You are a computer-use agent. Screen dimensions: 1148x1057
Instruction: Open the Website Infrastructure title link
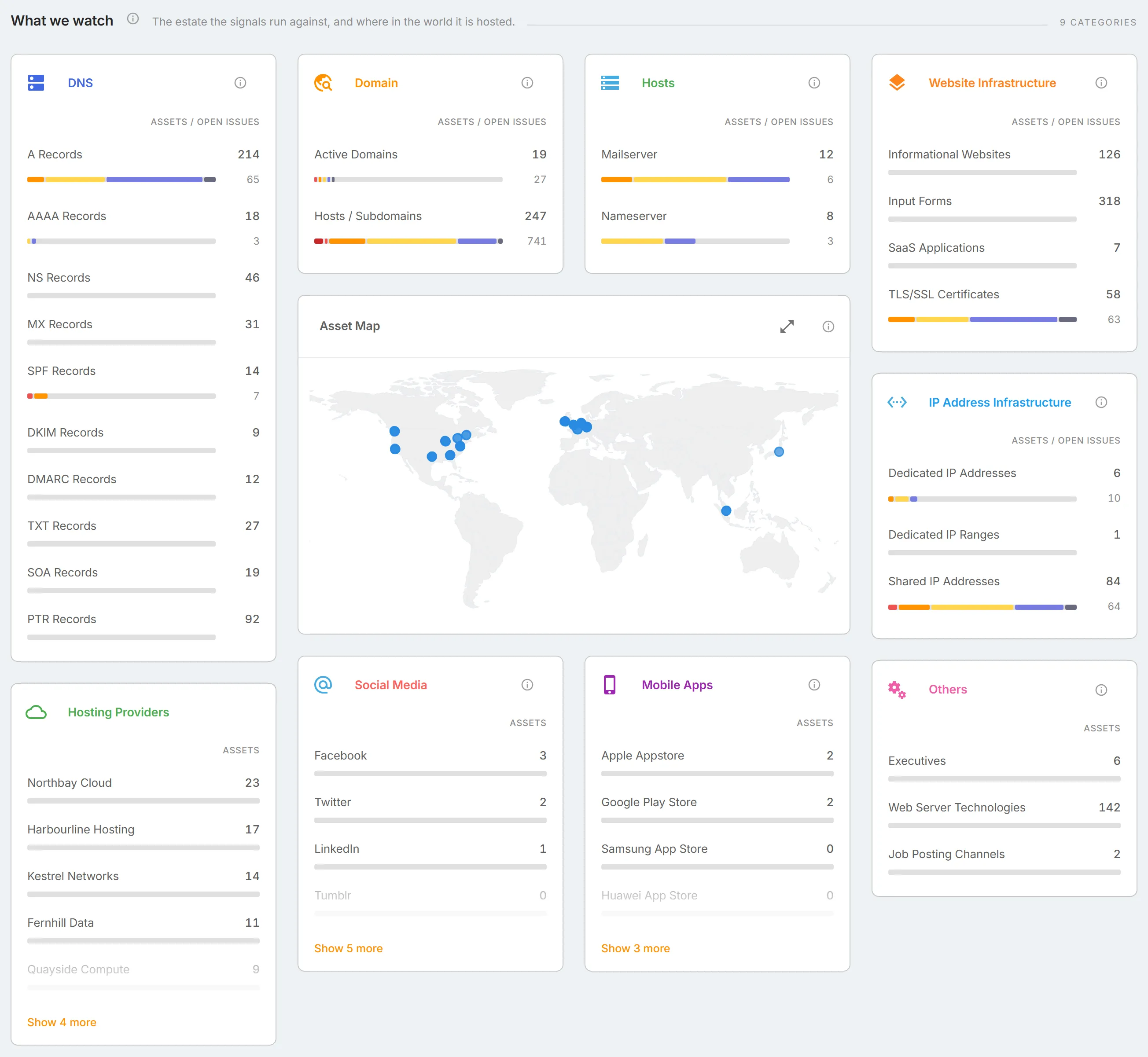[993, 83]
